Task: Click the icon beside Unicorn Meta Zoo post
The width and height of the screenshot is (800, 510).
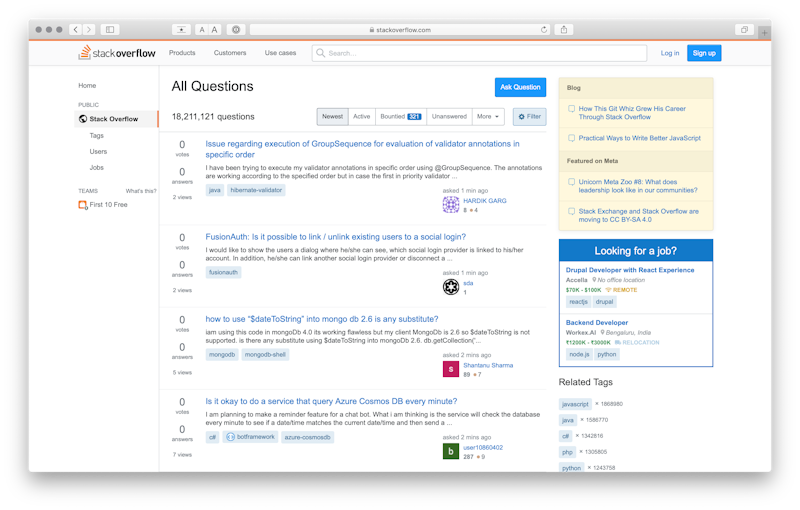Action: pos(571,182)
